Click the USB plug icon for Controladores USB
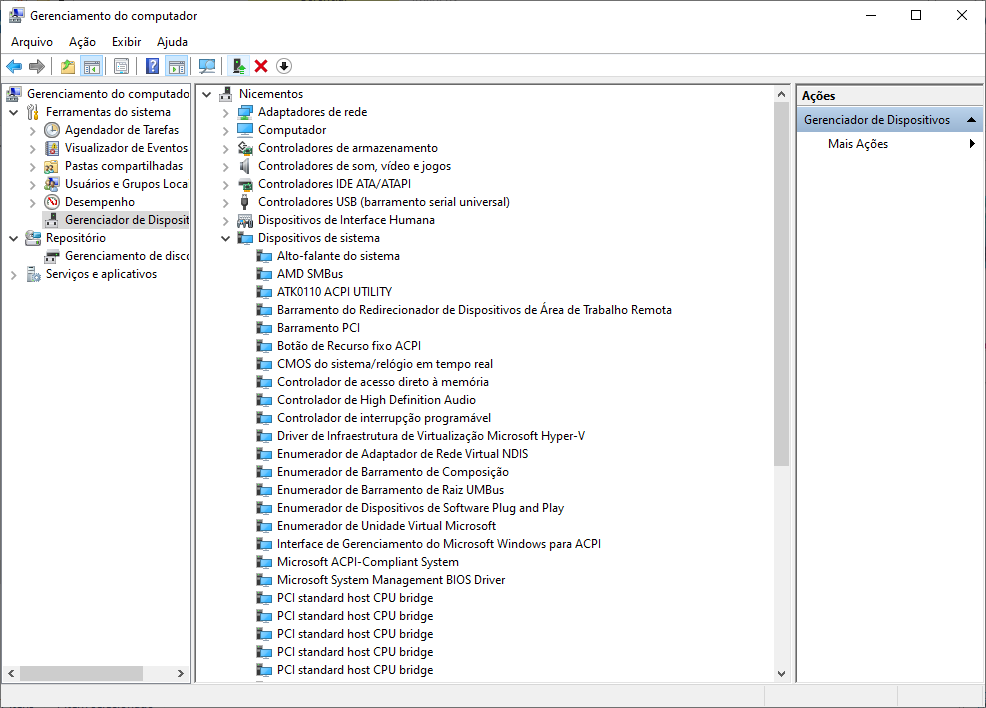The height and width of the screenshot is (708, 986). click(245, 202)
